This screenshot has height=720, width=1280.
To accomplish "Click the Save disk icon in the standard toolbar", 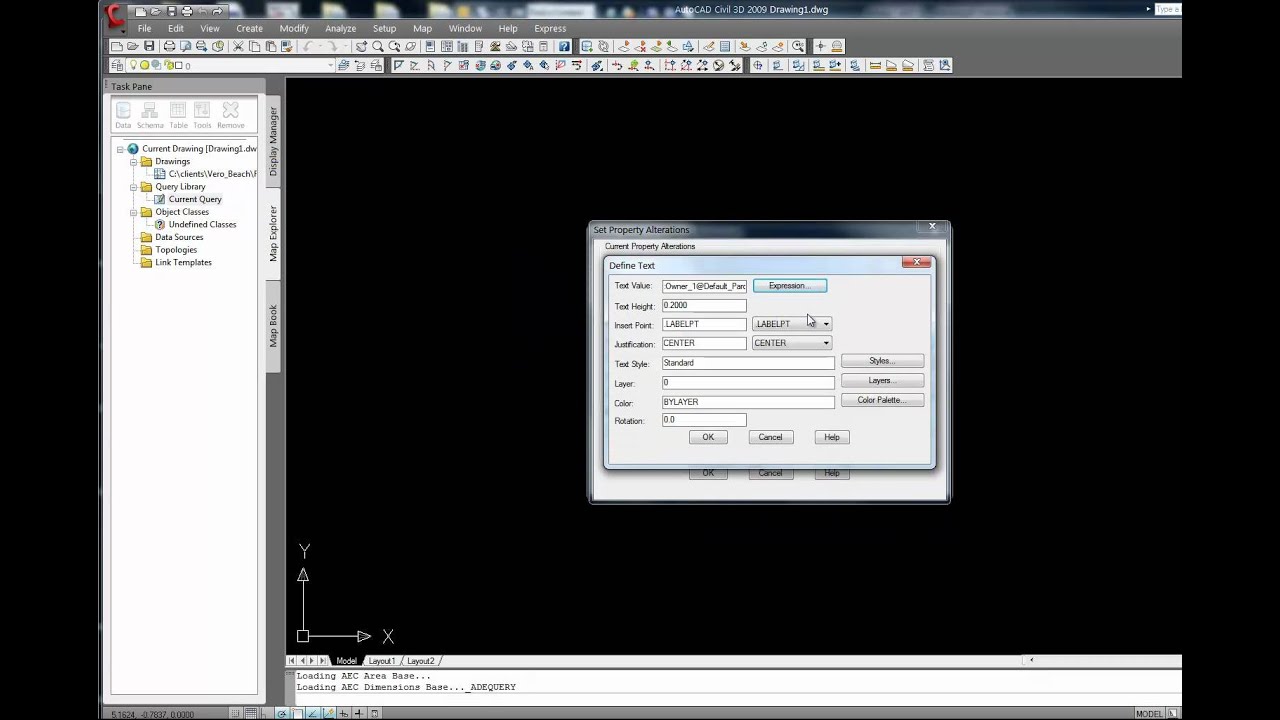I will click(x=149, y=46).
